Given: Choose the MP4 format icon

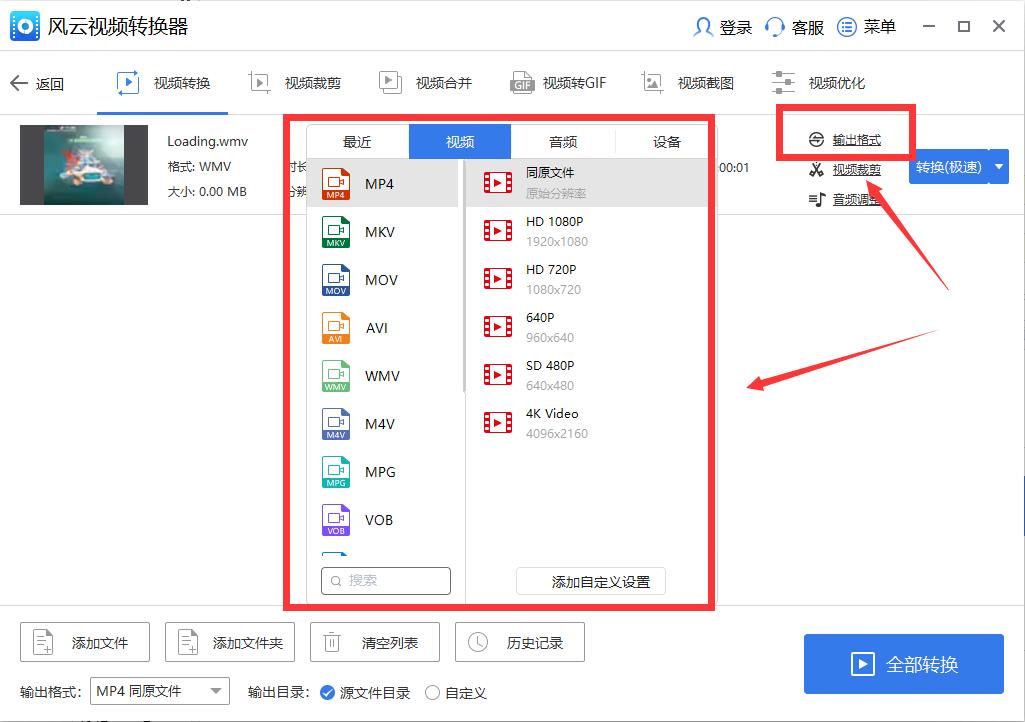Looking at the screenshot, I should point(336,184).
